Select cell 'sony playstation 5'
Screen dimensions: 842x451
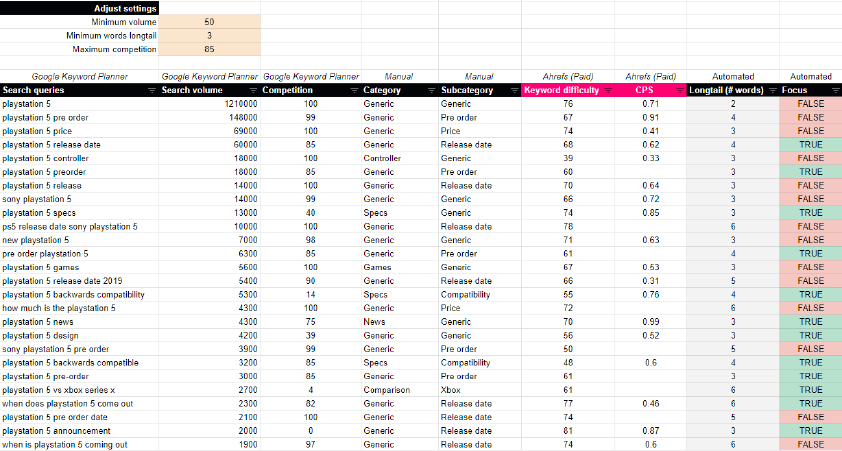[x=79, y=199]
